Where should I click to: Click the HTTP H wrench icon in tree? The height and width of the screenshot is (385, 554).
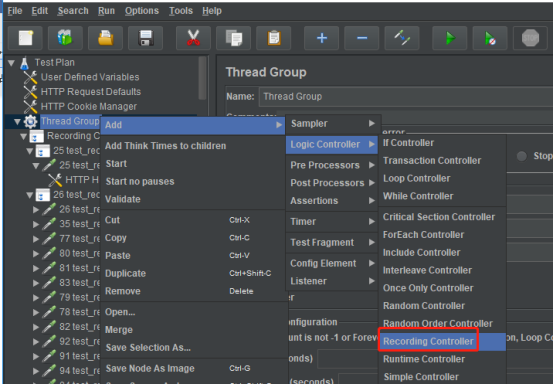click(x=55, y=180)
